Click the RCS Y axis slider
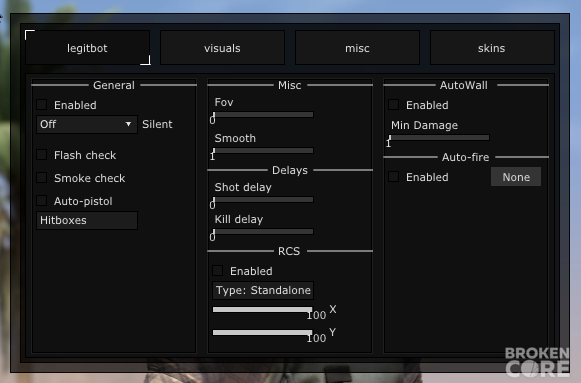 [x=263, y=333]
